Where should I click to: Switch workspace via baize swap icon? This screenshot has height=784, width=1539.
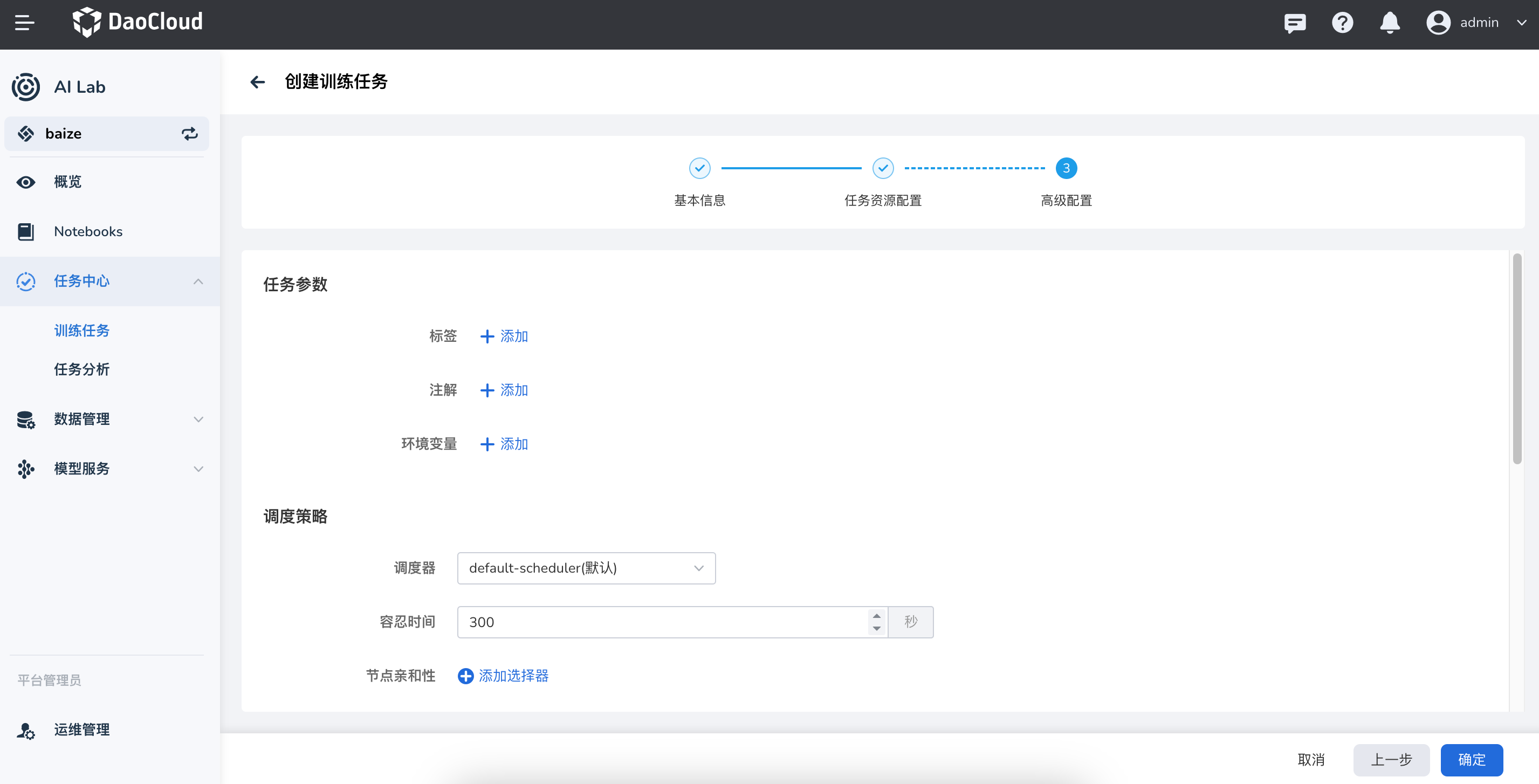(189, 134)
